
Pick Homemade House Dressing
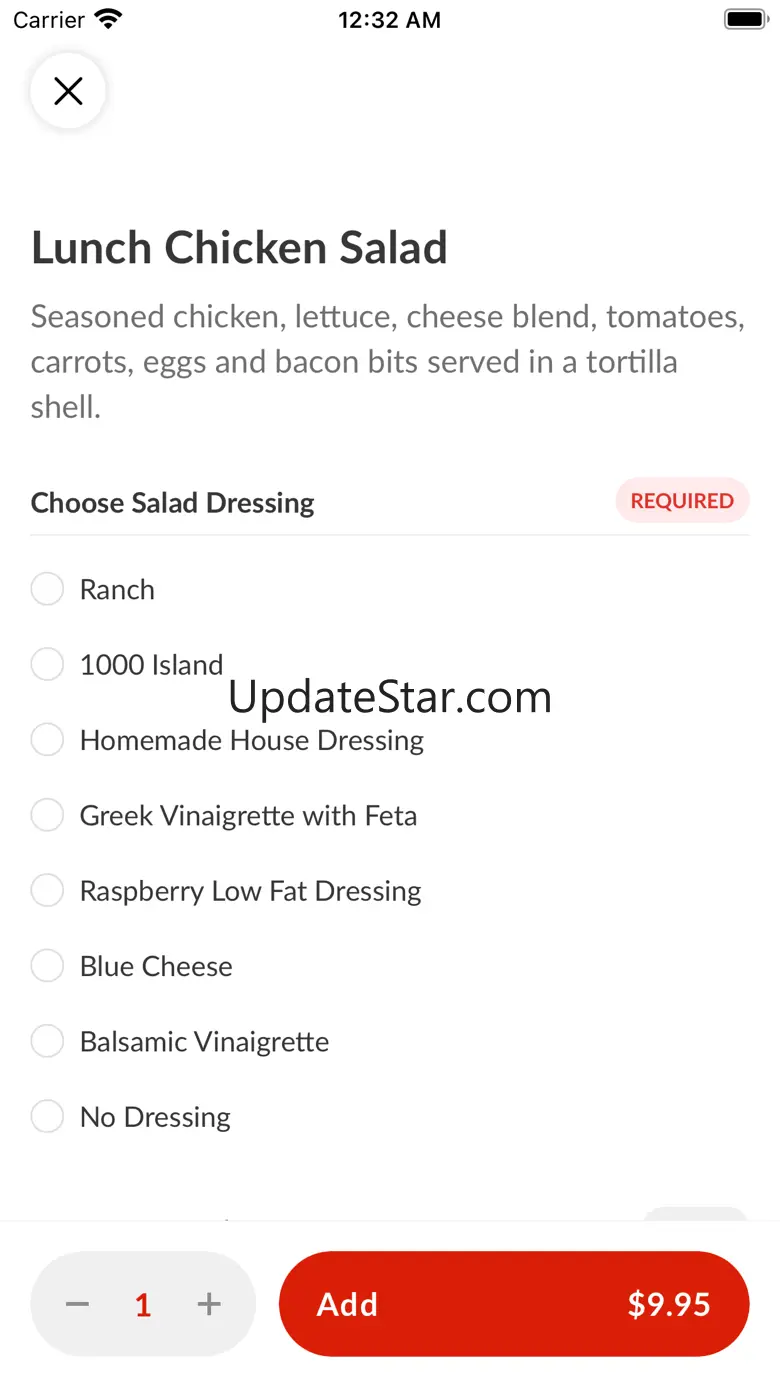pos(47,740)
